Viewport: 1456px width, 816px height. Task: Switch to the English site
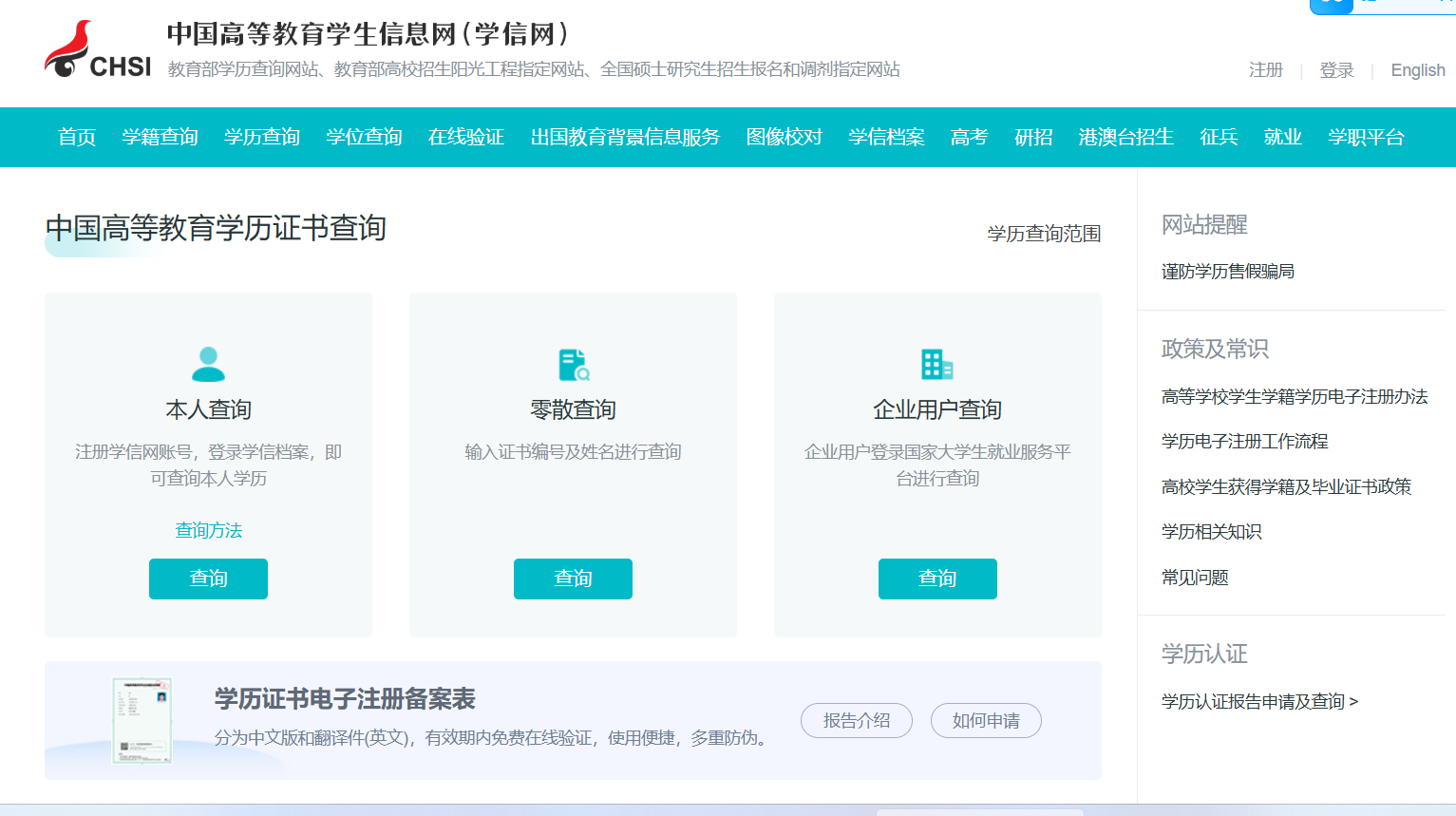pyautogui.click(x=1418, y=70)
